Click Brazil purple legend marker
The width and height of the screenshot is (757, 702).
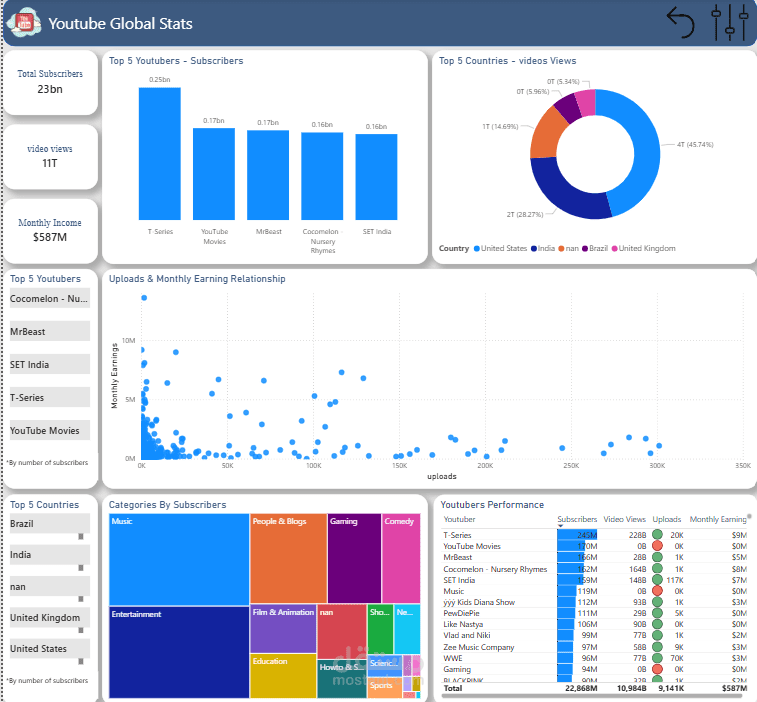point(585,248)
